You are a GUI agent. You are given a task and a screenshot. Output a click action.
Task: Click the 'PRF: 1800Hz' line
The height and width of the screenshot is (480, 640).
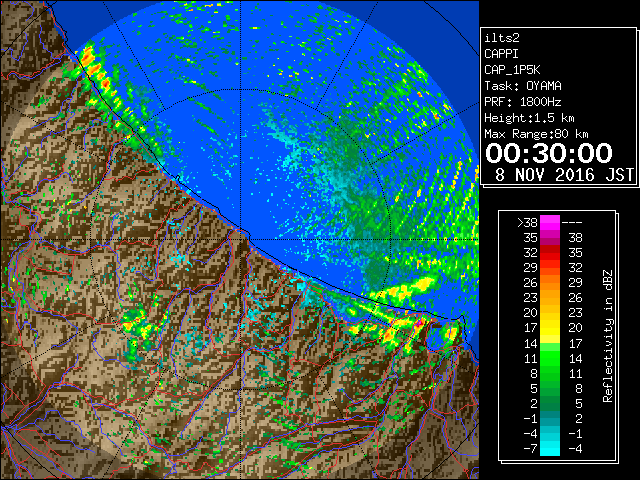[x=522, y=102]
